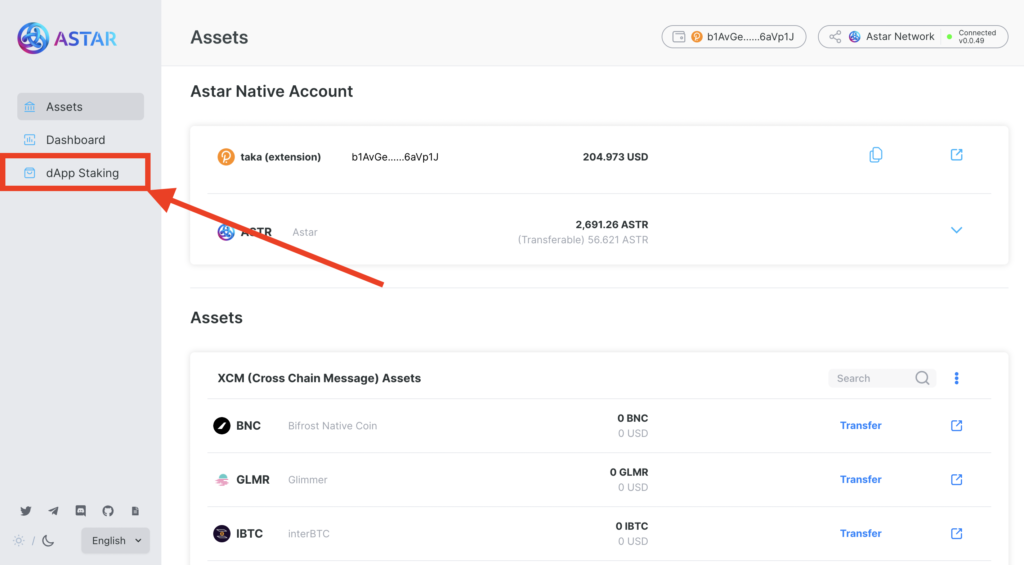This screenshot has width=1024, height=565.
Task: Open the three-dot XCM assets options menu
Action: (x=957, y=378)
